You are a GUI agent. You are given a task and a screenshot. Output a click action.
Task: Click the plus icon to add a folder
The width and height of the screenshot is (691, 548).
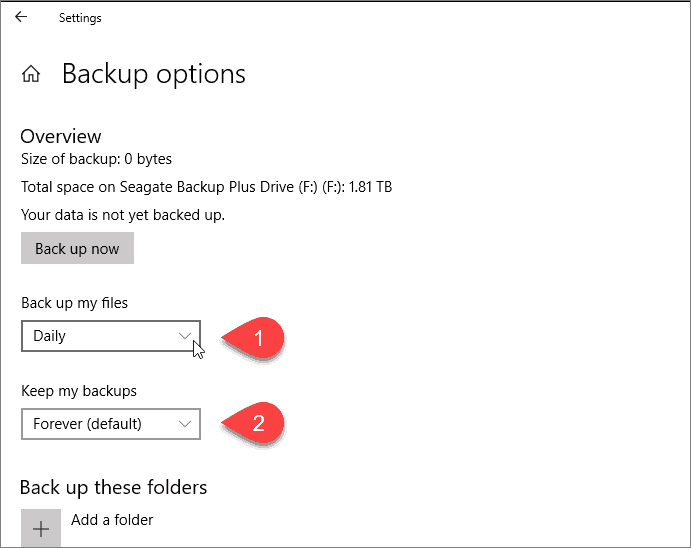41,528
